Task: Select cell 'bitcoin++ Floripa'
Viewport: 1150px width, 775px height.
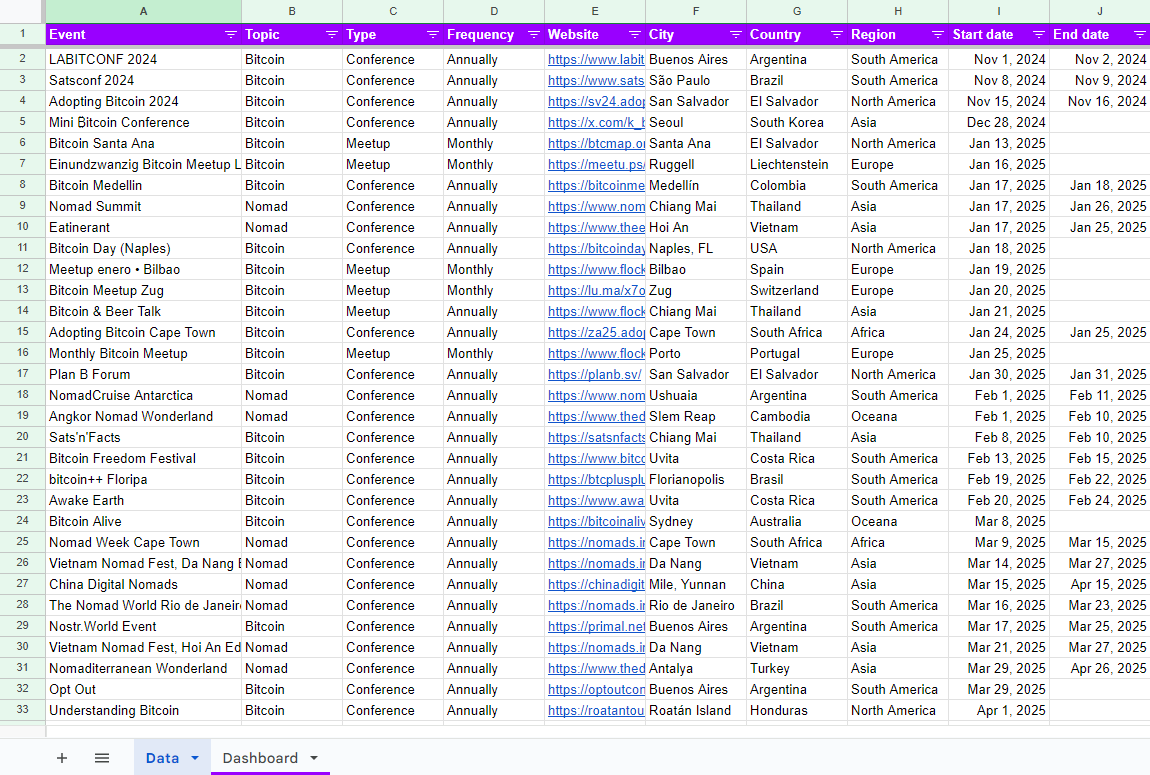Action: tap(144, 480)
